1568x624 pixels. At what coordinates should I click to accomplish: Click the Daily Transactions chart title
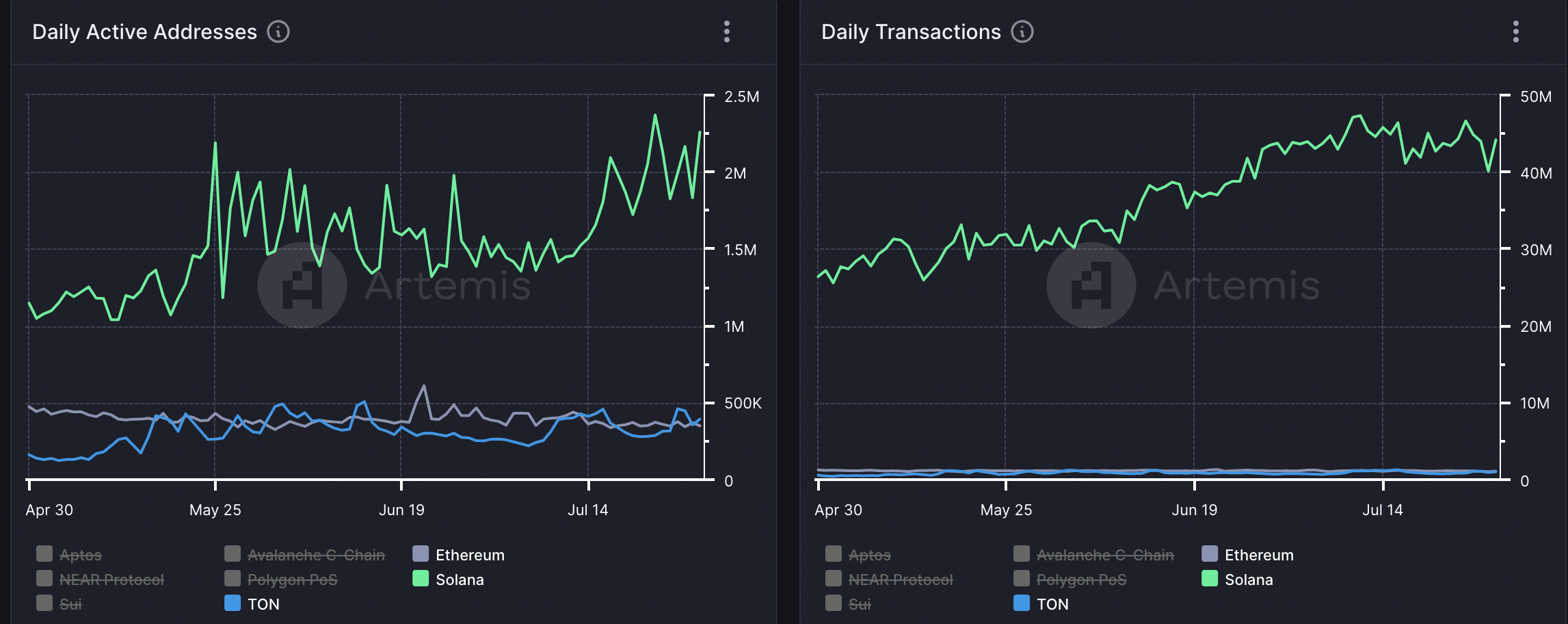[x=910, y=31]
